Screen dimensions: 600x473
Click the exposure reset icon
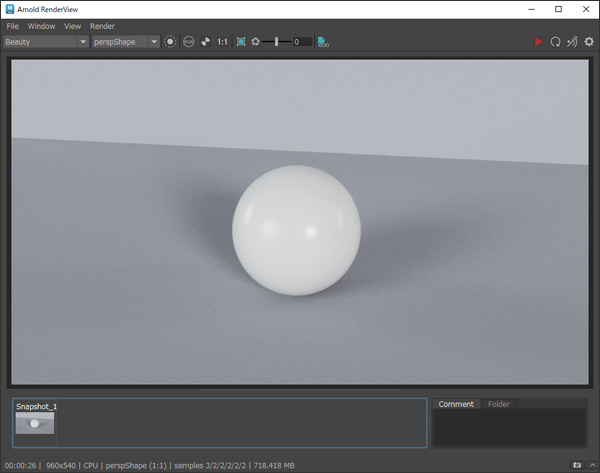click(x=255, y=42)
